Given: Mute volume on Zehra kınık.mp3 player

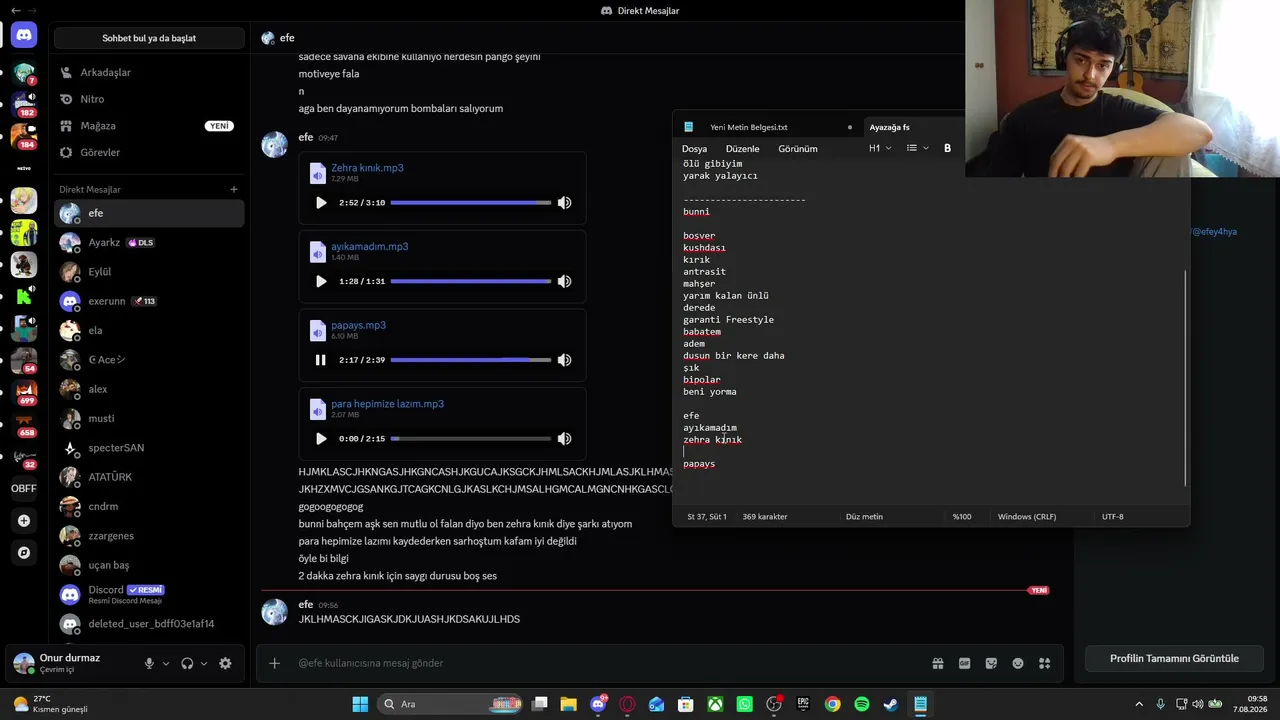Looking at the screenshot, I should click(x=564, y=203).
